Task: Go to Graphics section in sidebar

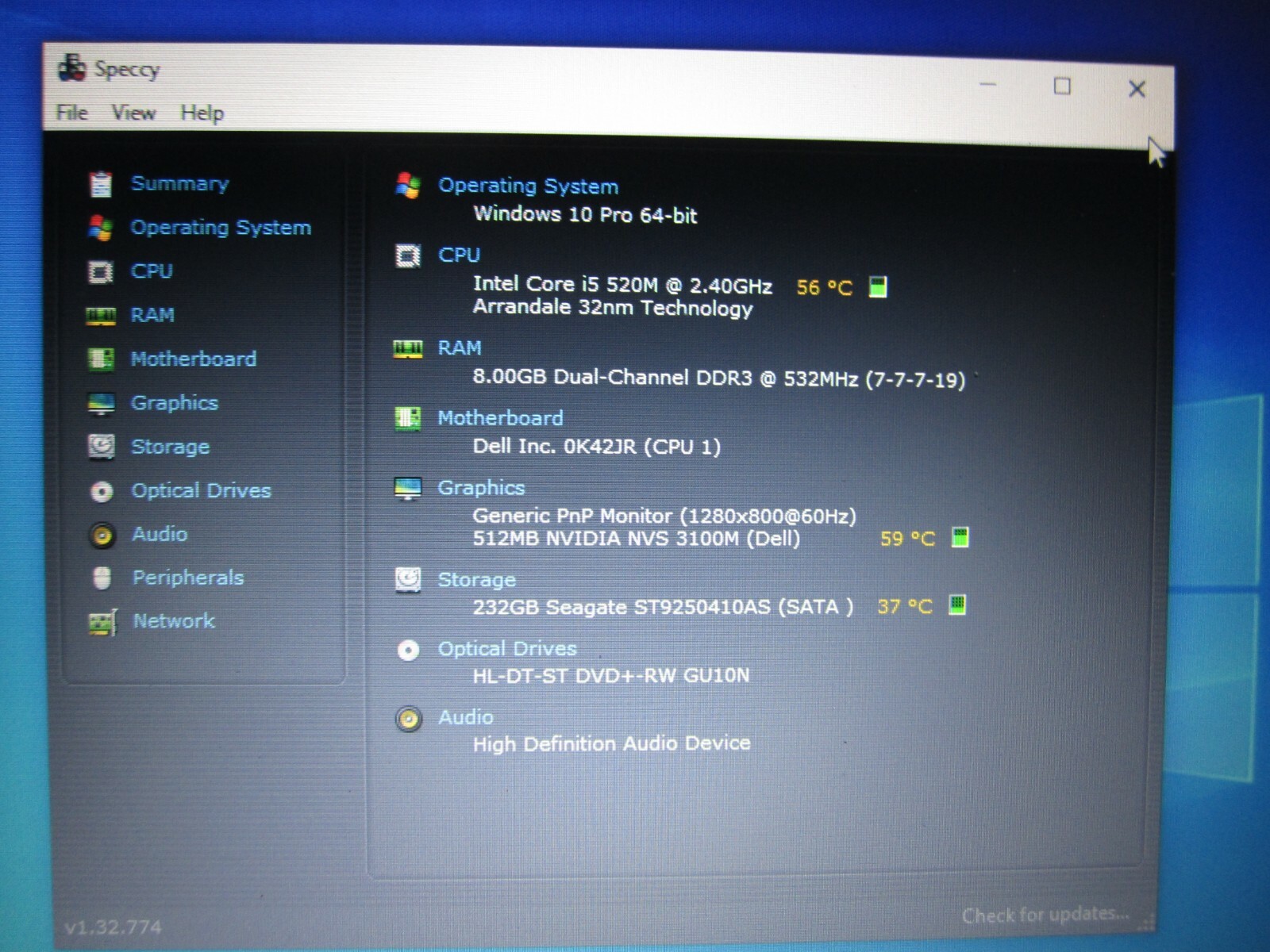Action: (175, 403)
